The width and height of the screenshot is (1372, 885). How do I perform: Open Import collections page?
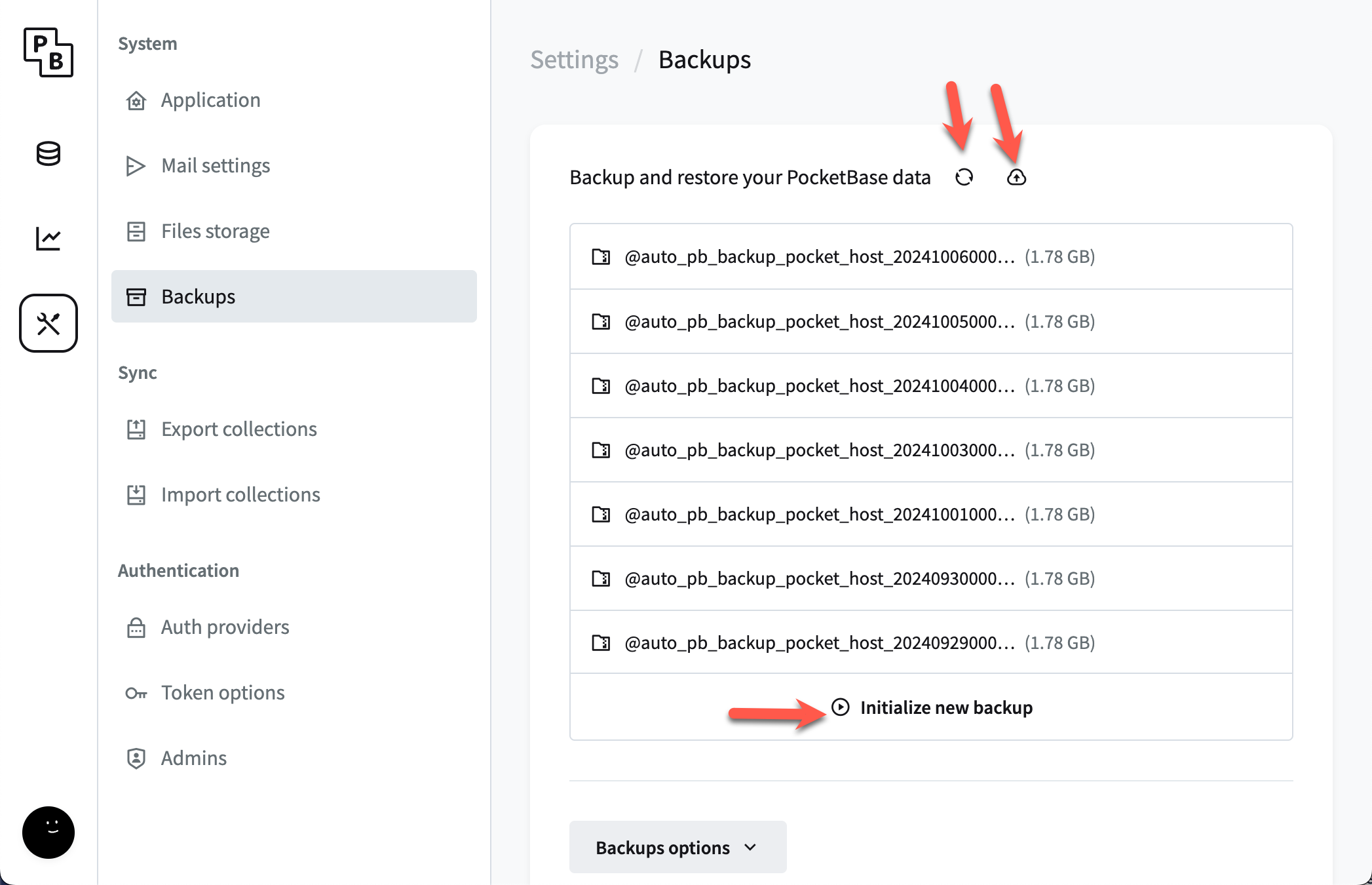[240, 494]
